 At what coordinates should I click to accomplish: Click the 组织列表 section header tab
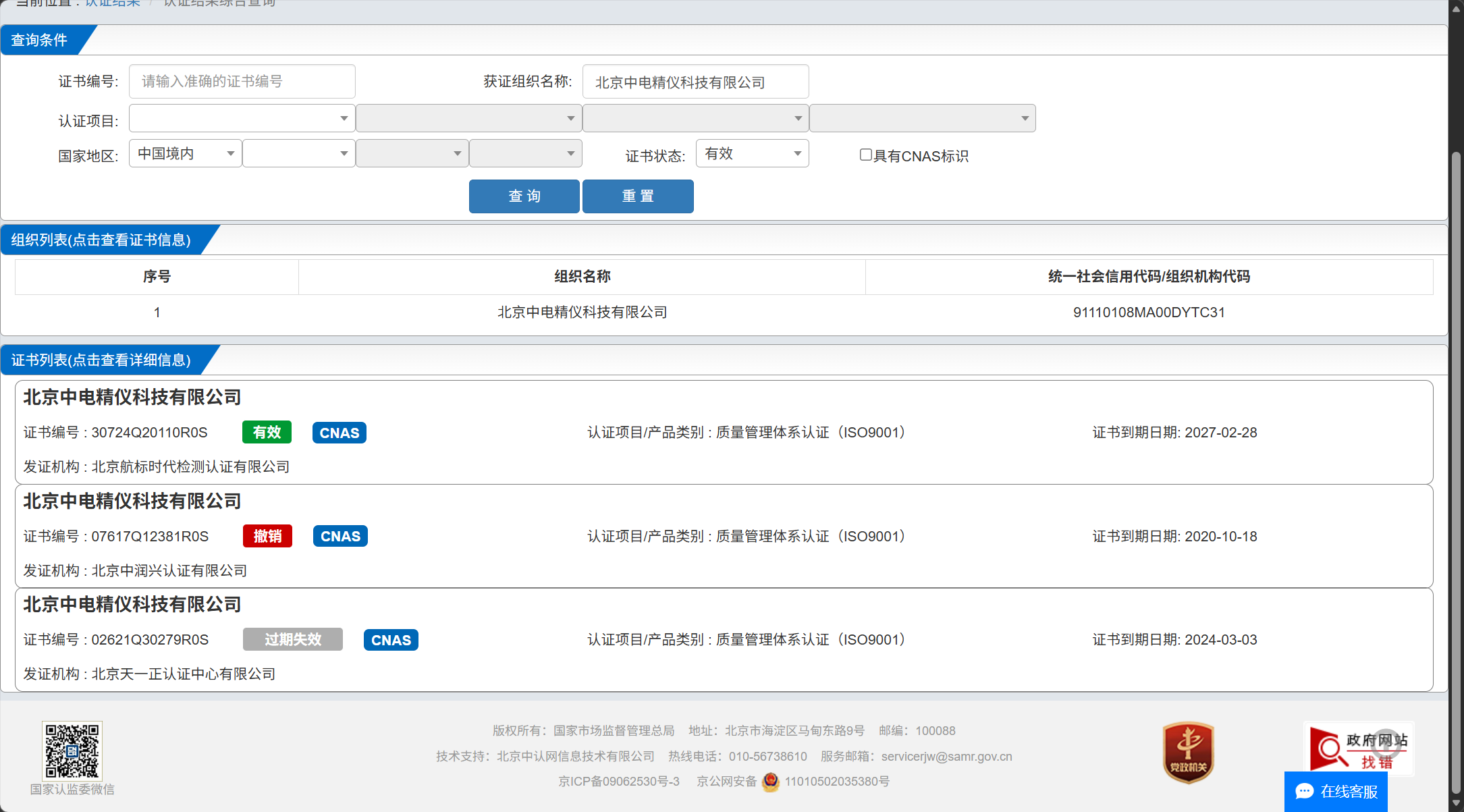coord(101,240)
